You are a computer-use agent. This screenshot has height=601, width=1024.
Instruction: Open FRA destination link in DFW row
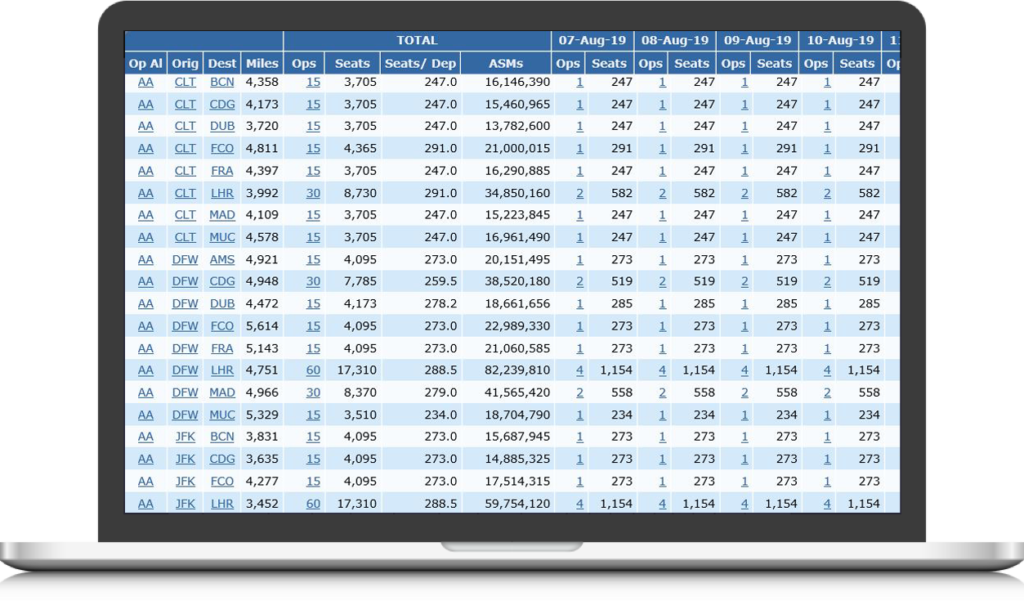222,348
